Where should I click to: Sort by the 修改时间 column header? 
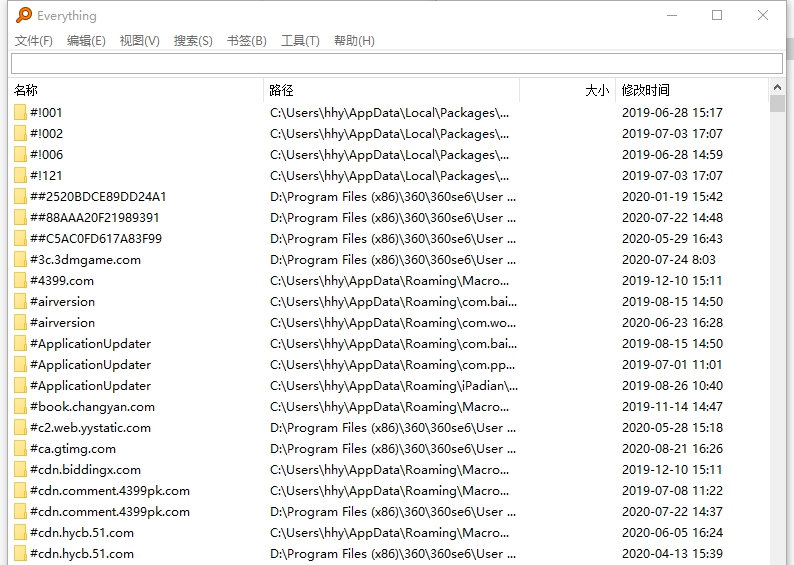[692, 90]
